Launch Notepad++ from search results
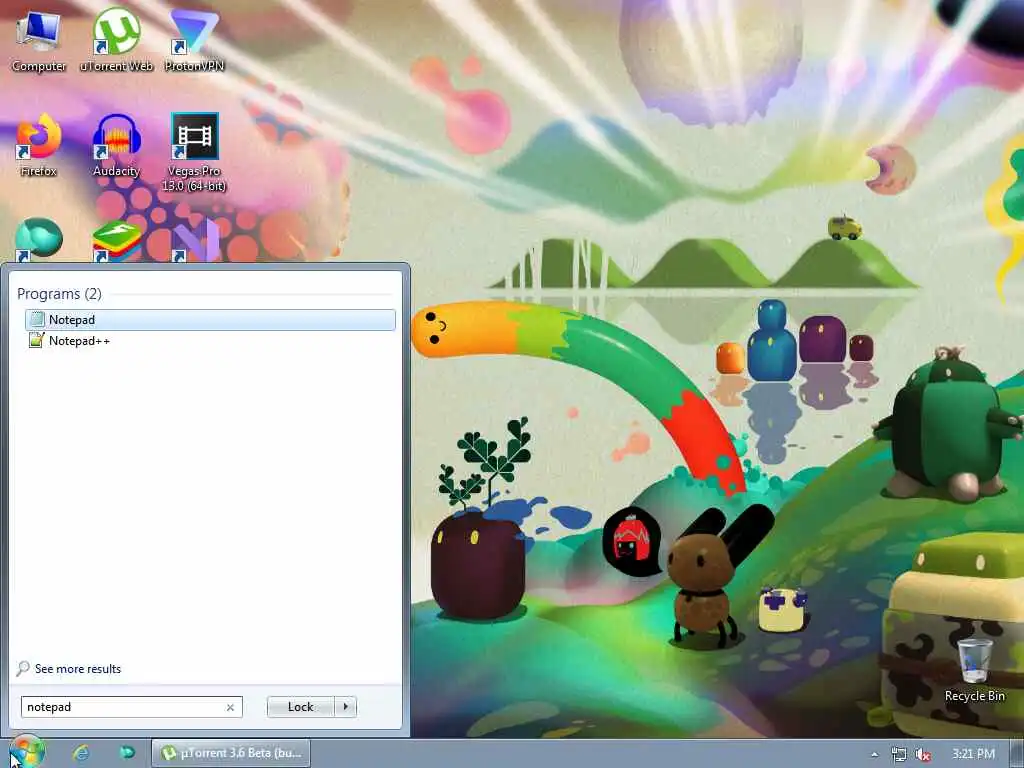This screenshot has height=768, width=1024. (x=210, y=340)
